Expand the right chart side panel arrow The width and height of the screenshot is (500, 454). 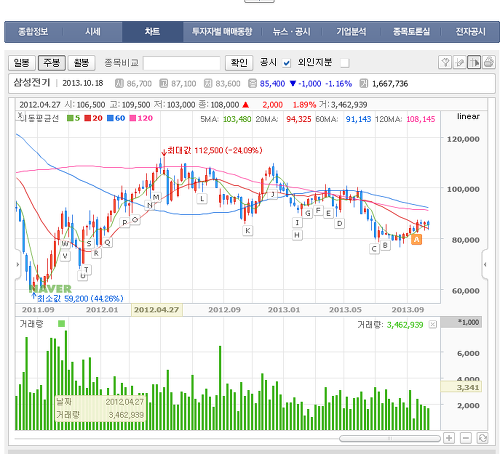[485, 265]
